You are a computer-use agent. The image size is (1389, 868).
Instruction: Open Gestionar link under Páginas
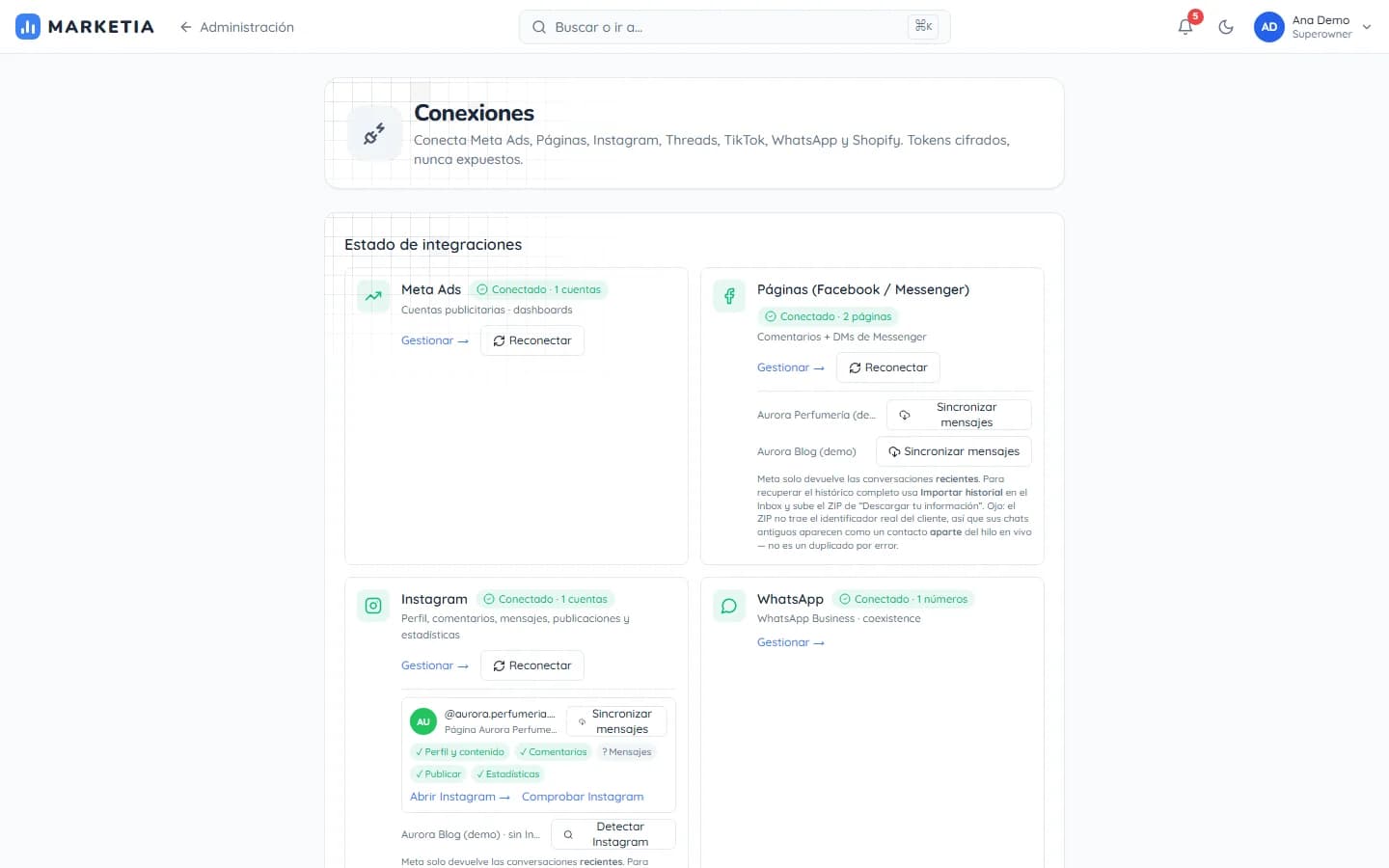point(791,367)
